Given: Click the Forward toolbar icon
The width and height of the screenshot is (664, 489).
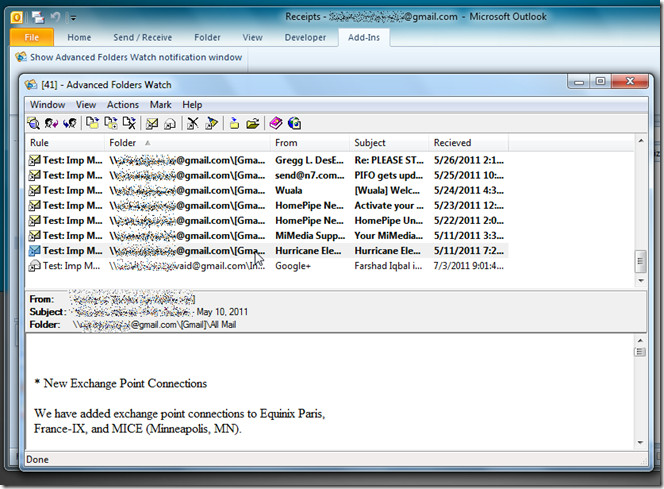Looking at the screenshot, I should (69, 123).
